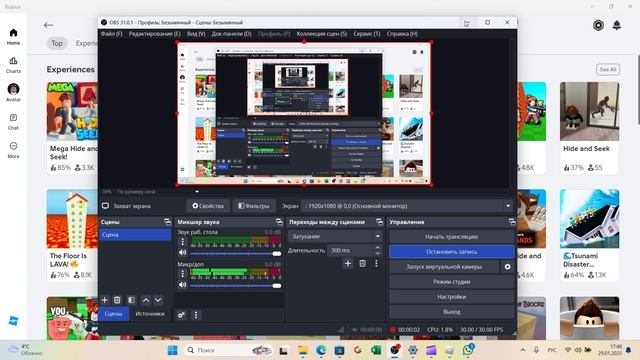This screenshot has height=360, width=640.
Task: Click Roblox back arrow
Action: point(49,25)
